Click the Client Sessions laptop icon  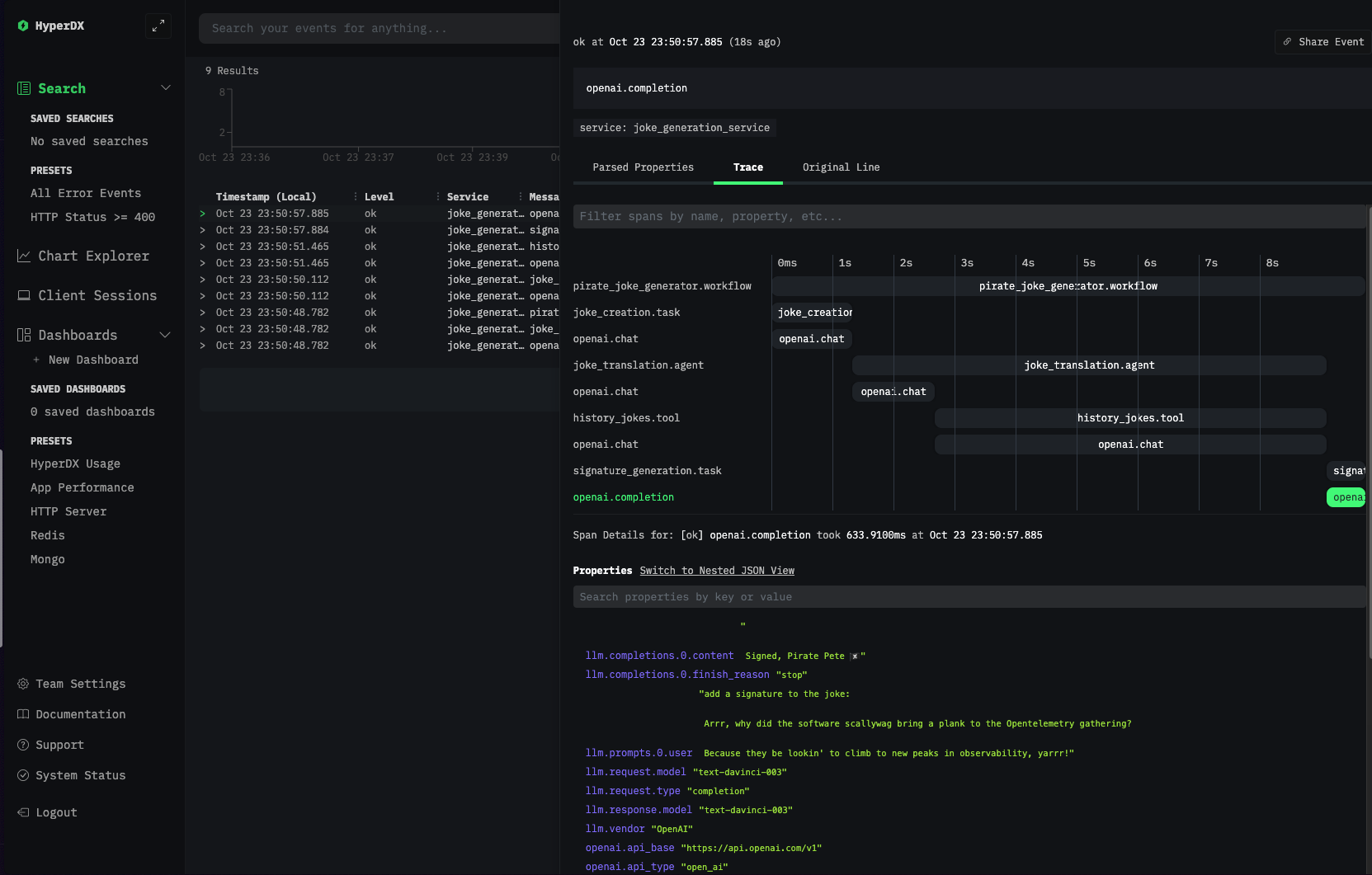[24, 295]
